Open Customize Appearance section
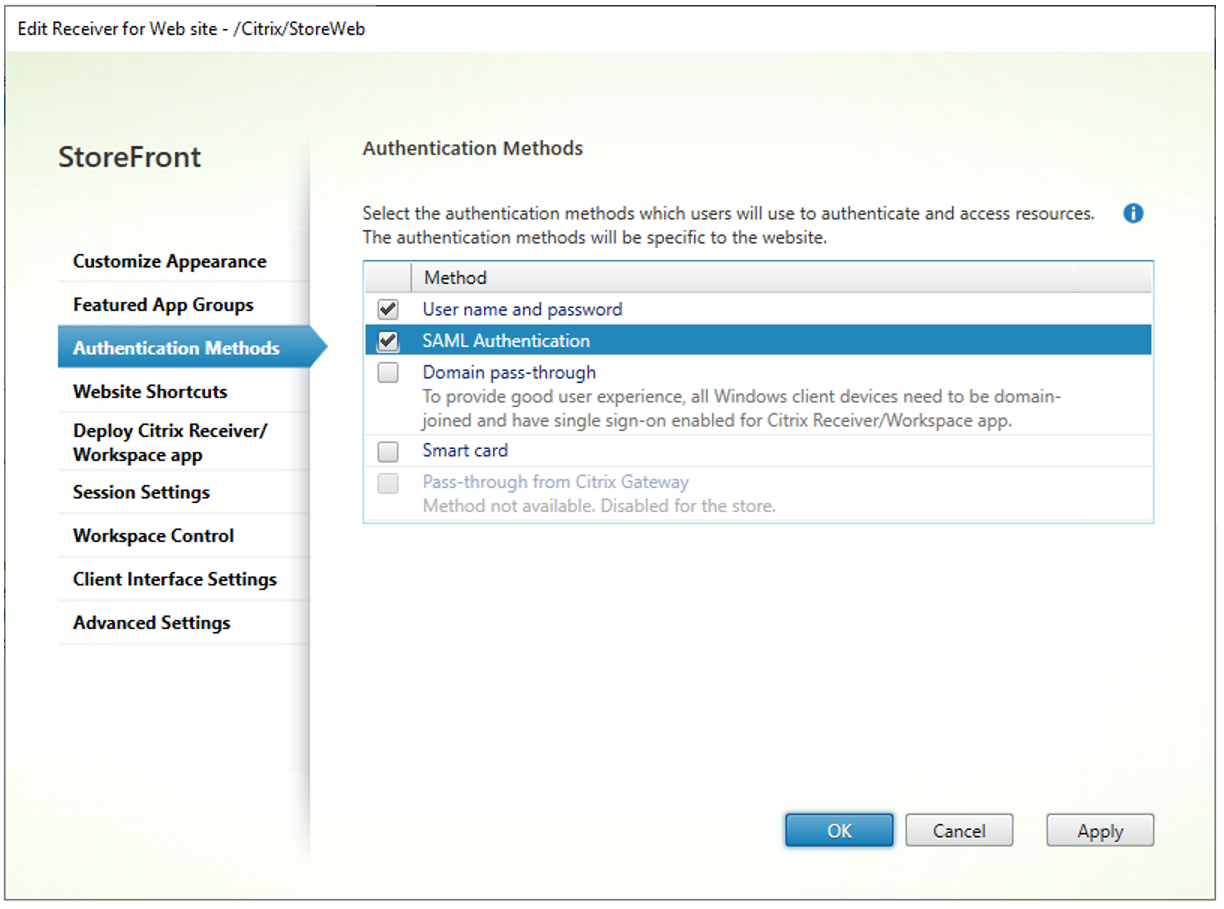Viewport: 1224px width, 909px height. (170, 262)
